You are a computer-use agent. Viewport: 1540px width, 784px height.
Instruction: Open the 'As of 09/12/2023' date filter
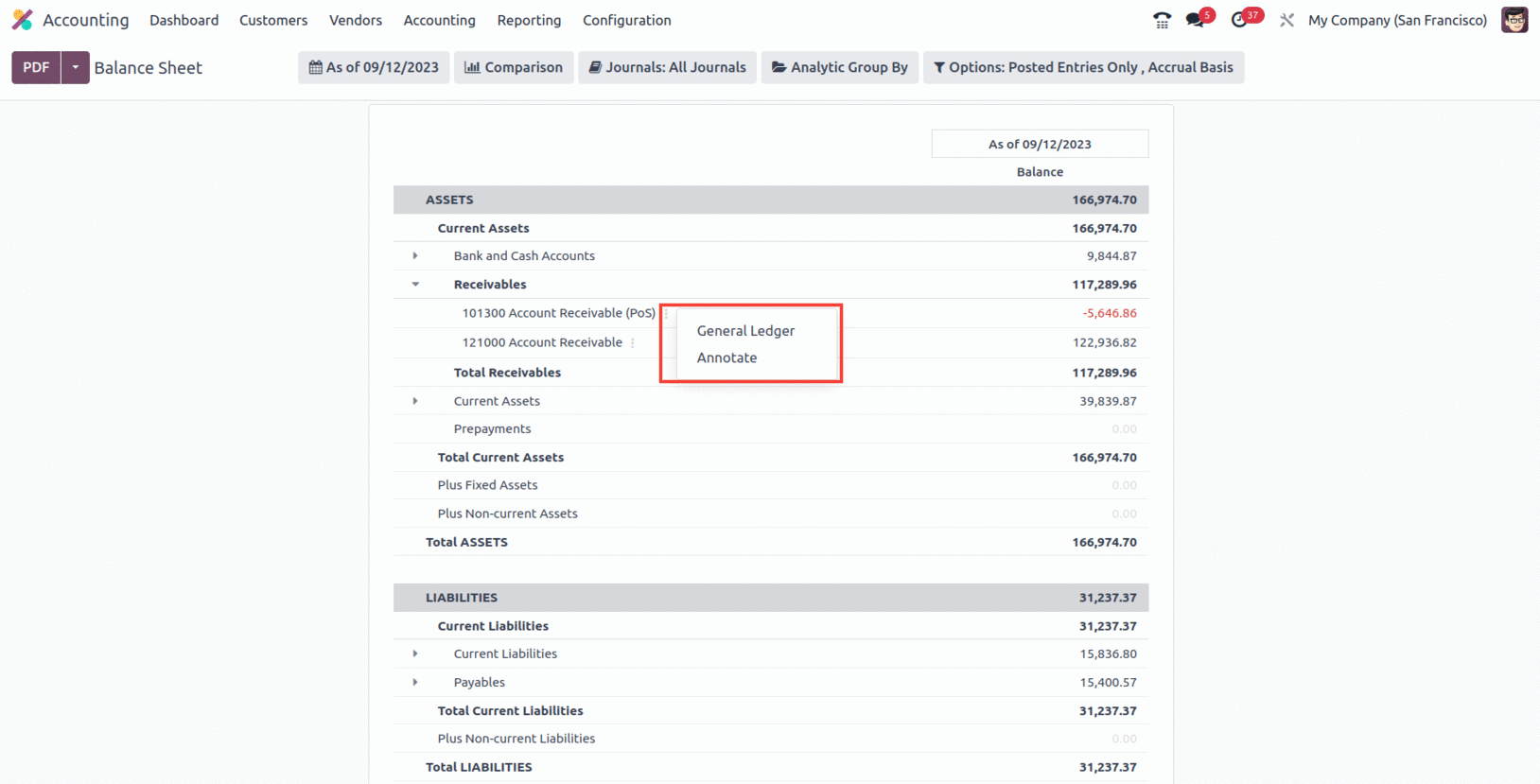coord(374,67)
